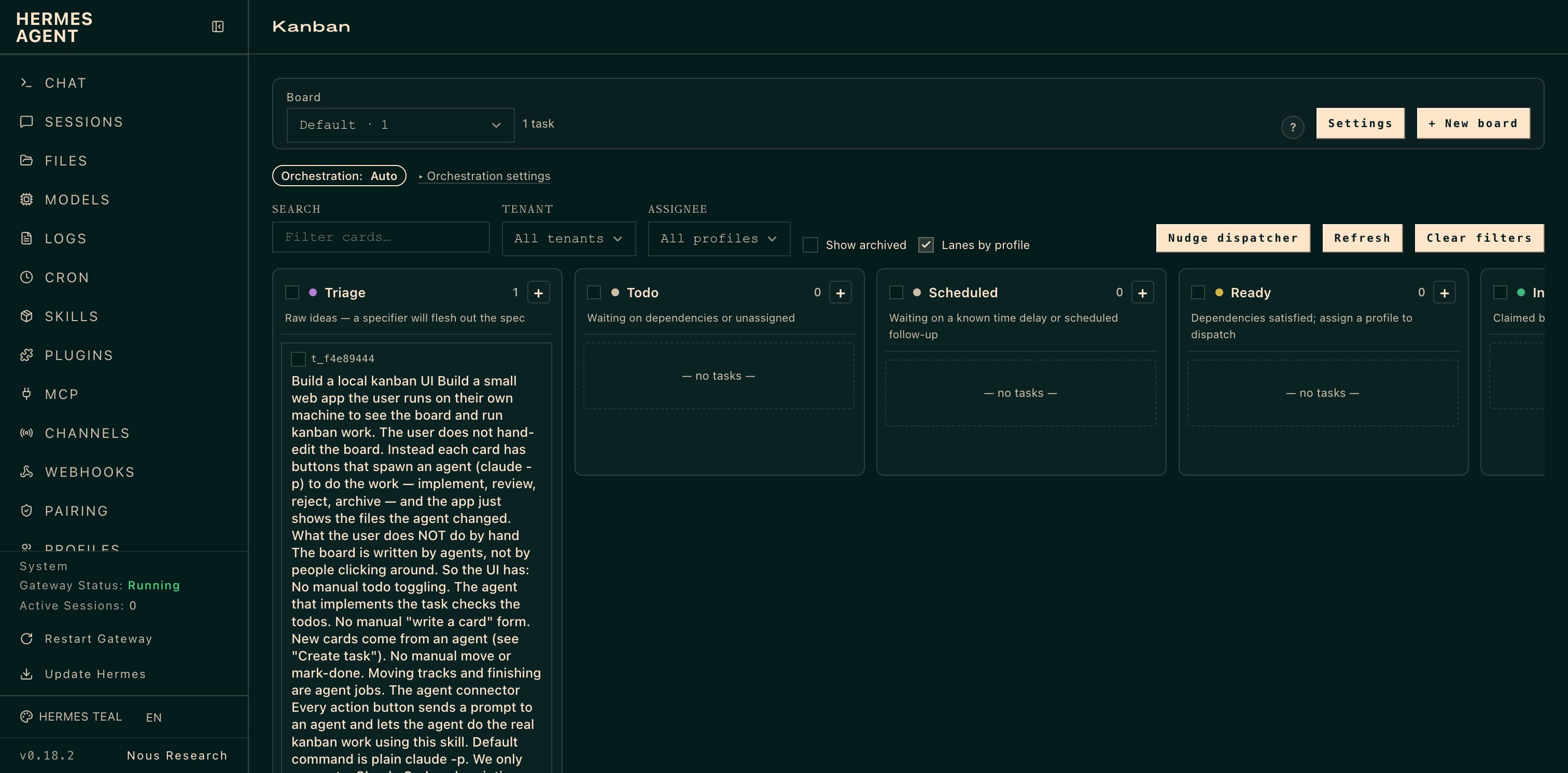Click the MCP plug icon

point(26,394)
